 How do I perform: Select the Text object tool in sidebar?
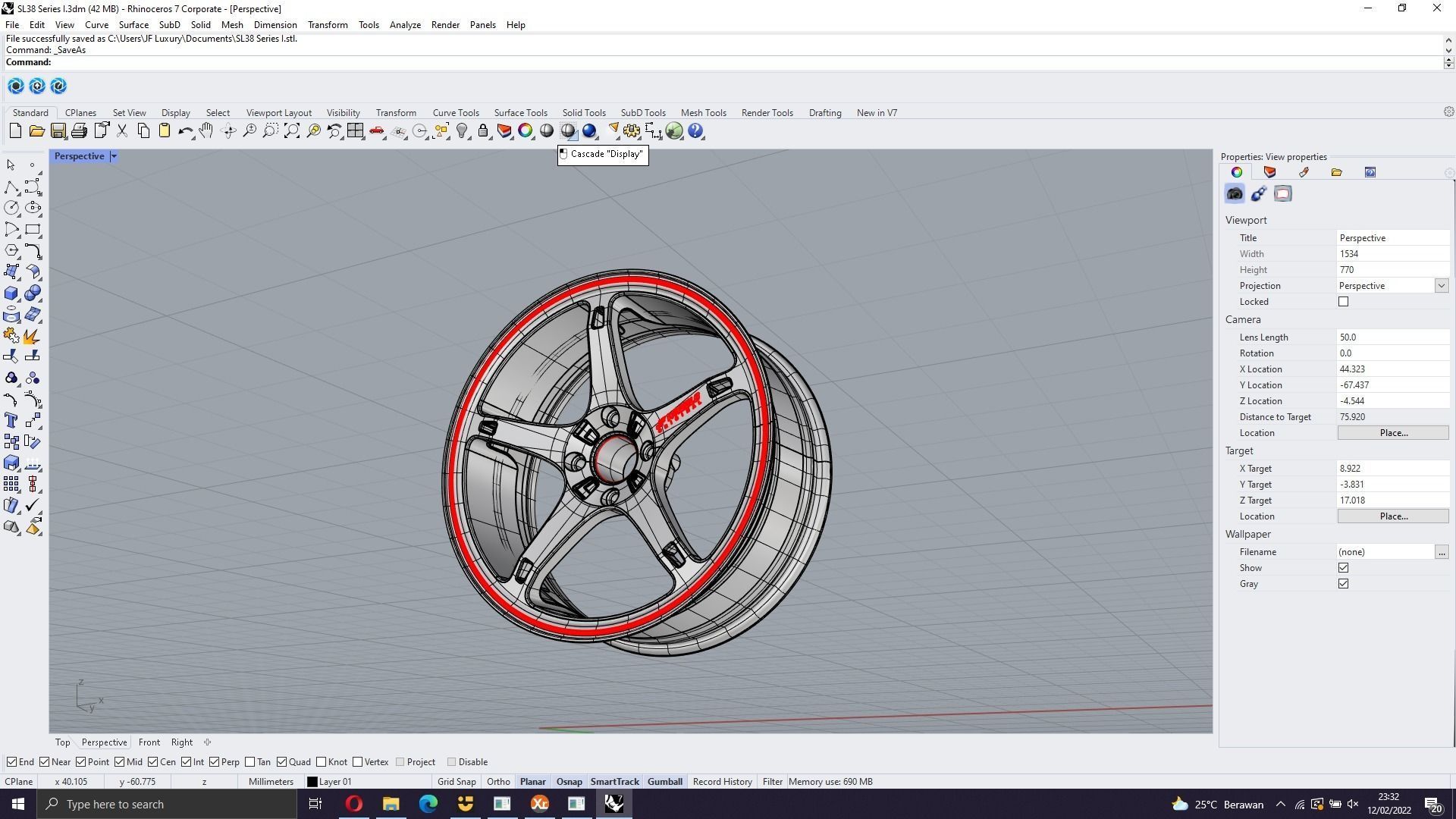(11, 420)
